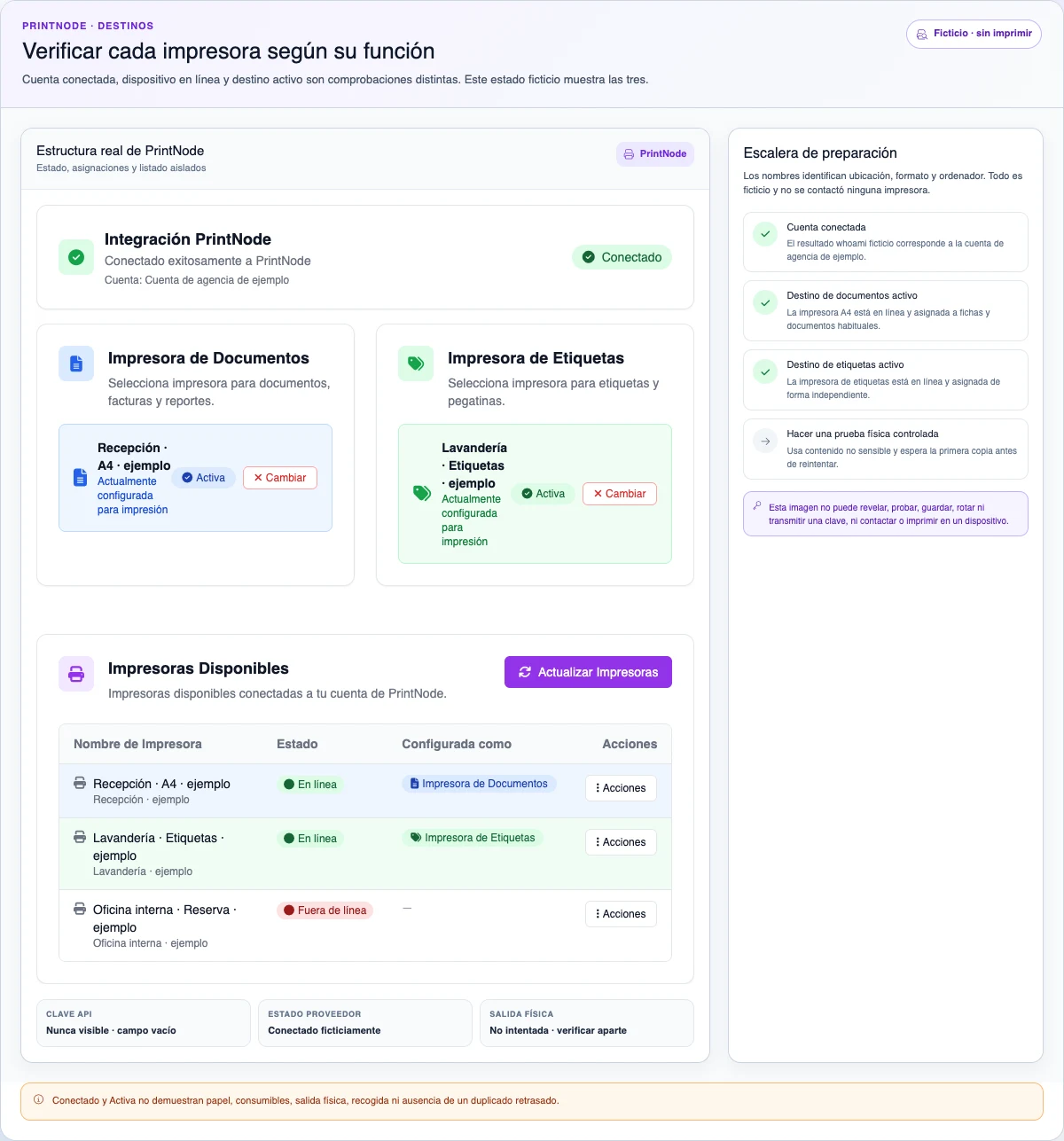Click the PRINTNODE · DESTINOS breadcrumb label
This screenshot has height=1141, width=1064.
(88, 26)
